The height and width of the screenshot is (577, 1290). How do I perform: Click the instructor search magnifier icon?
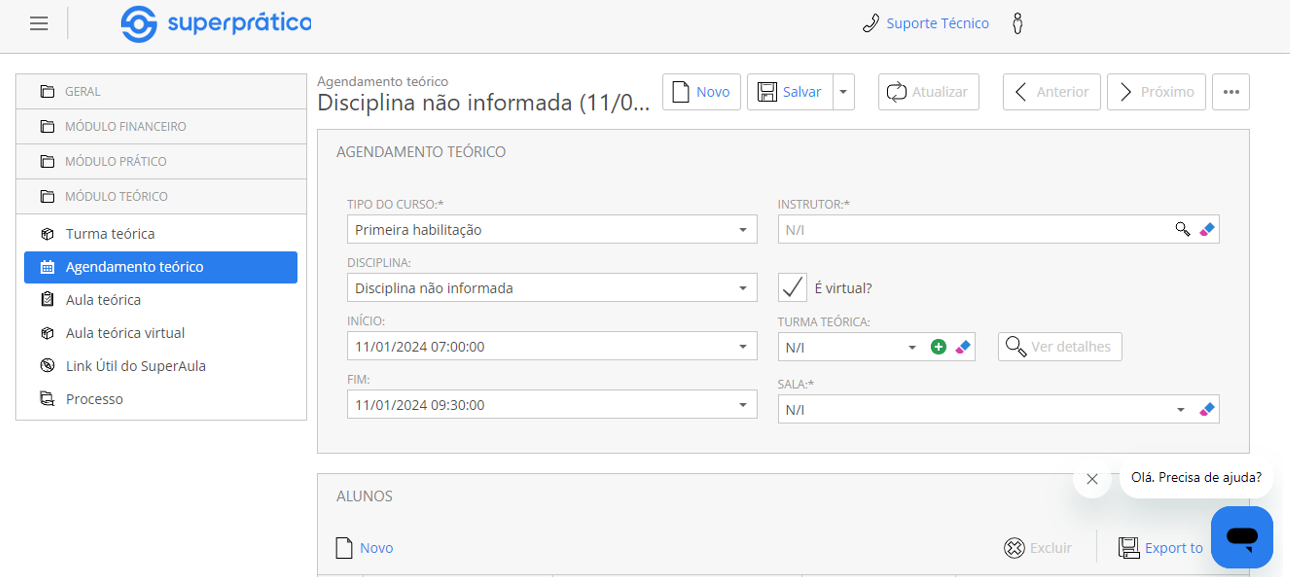(x=1182, y=229)
